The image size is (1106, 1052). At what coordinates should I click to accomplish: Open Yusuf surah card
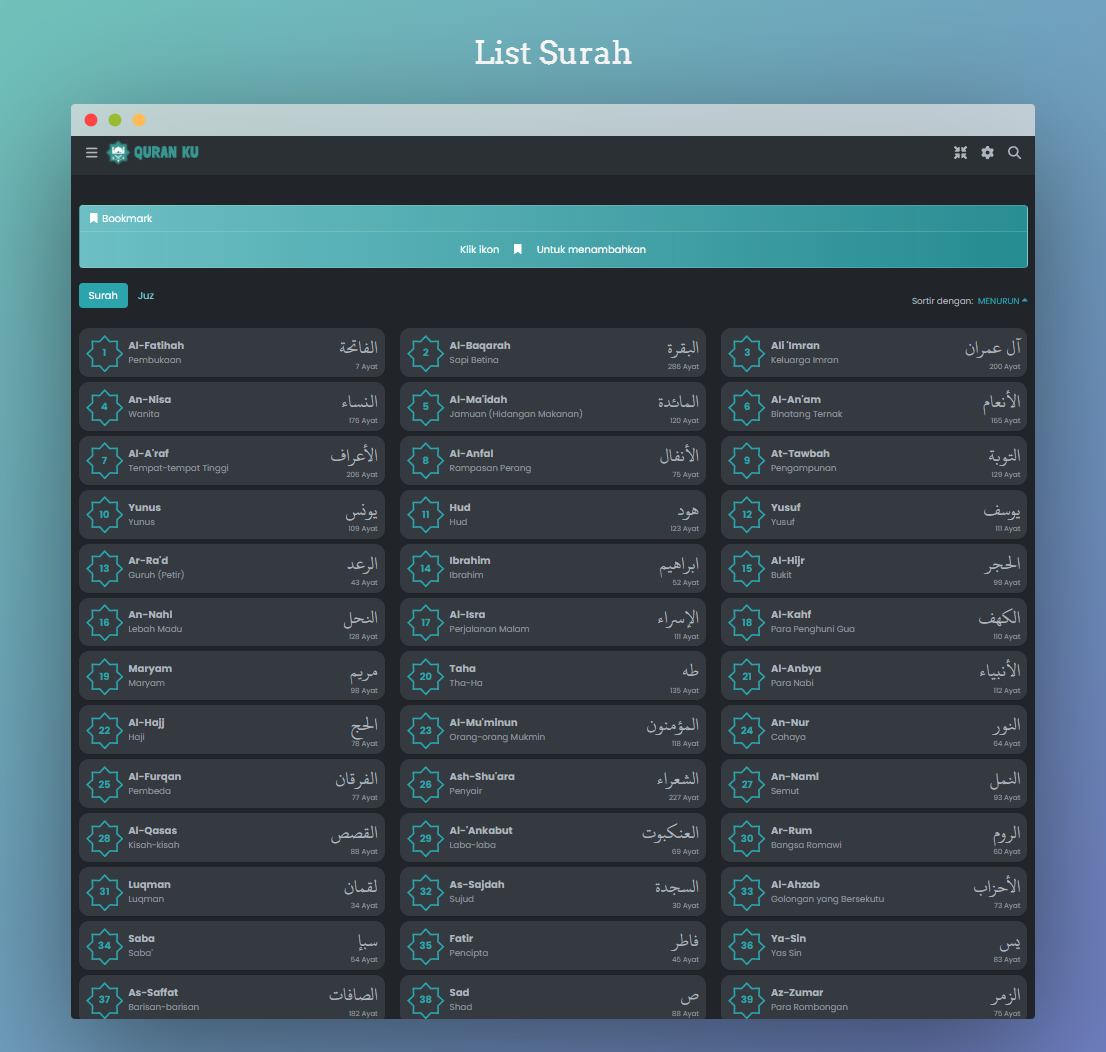tap(873, 514)
